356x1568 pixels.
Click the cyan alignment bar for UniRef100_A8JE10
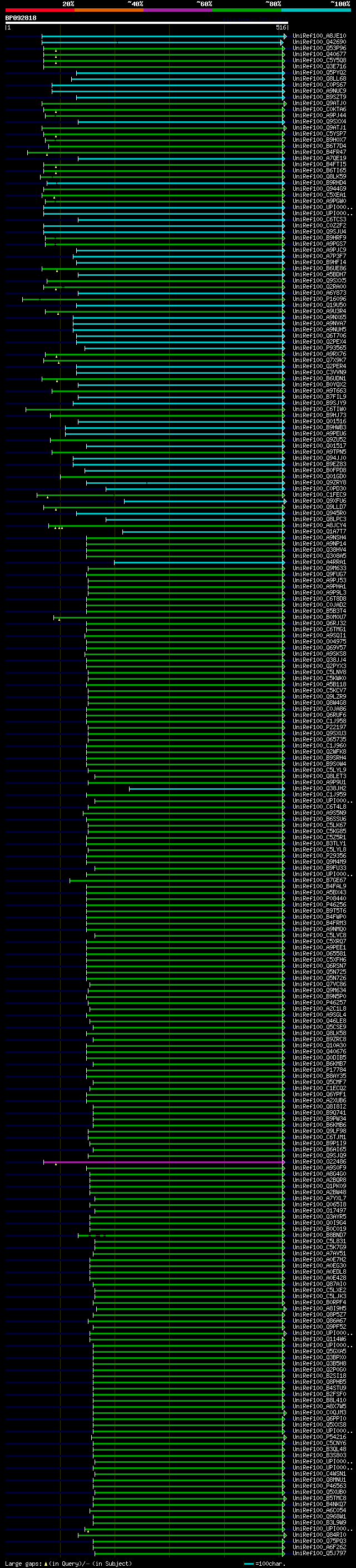[x=163, y=36]
